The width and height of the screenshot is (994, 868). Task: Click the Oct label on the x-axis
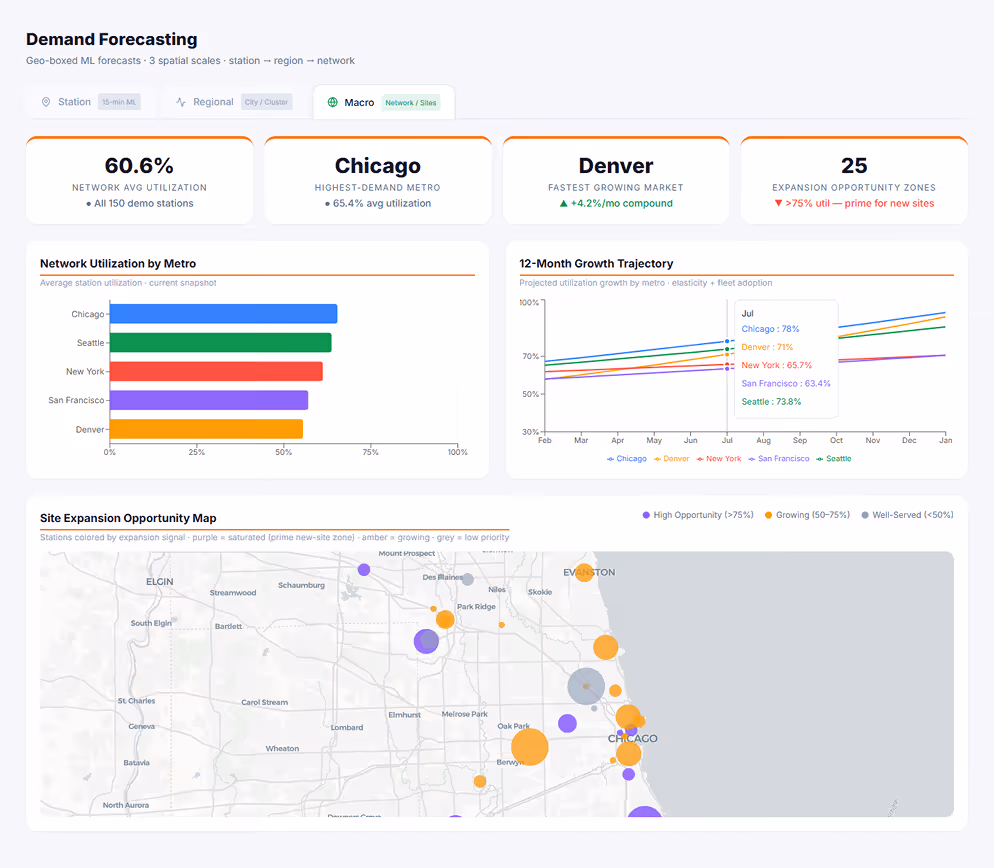coord(836,440)
